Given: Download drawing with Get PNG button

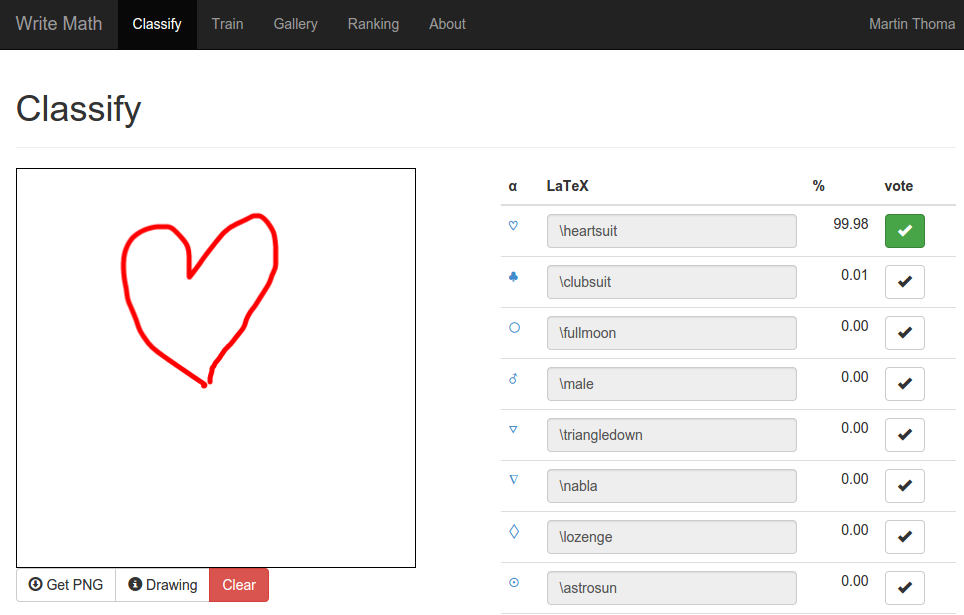Looking at the screenshot, I should pos(66,585).
